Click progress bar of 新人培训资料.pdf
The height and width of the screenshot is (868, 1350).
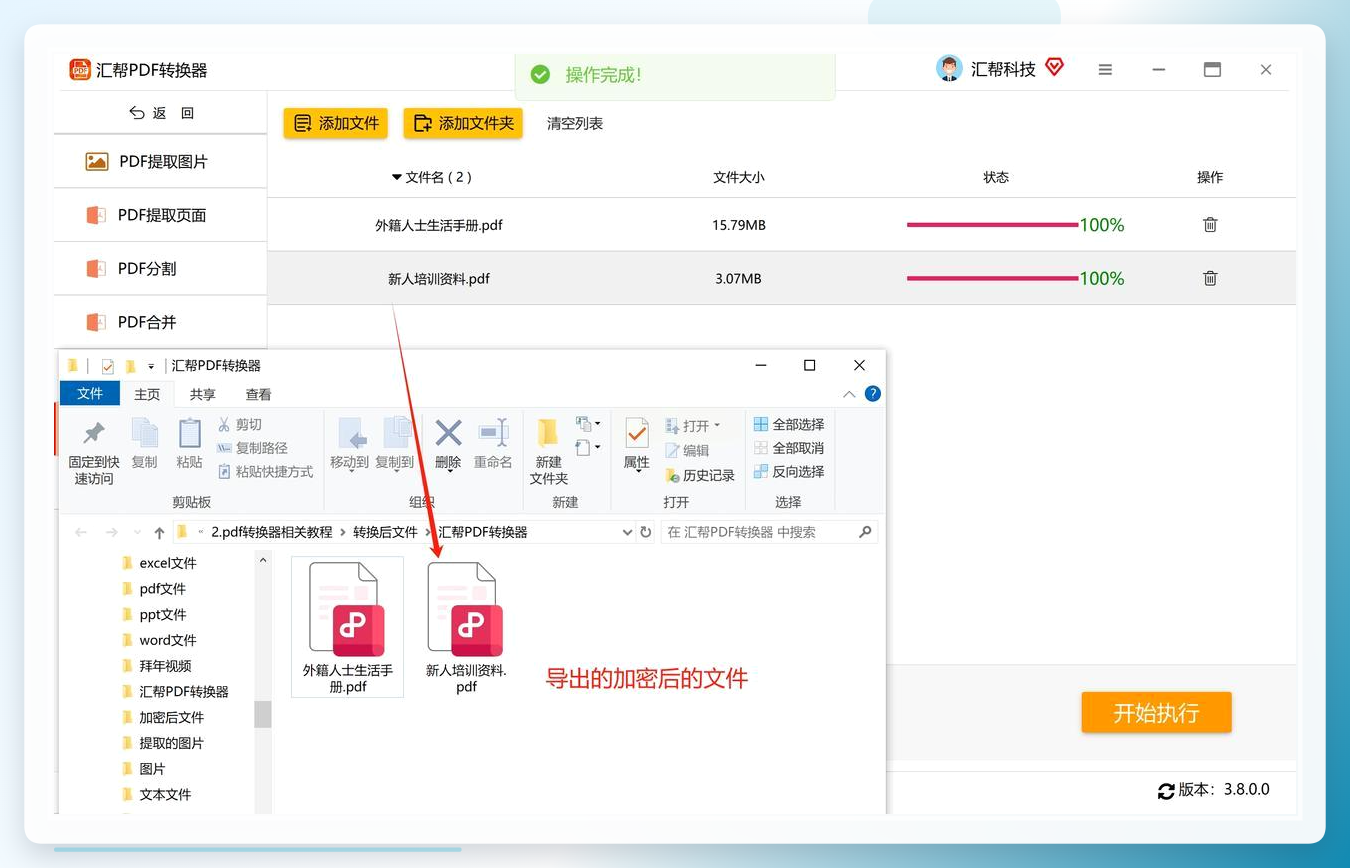tap(992, 278)
